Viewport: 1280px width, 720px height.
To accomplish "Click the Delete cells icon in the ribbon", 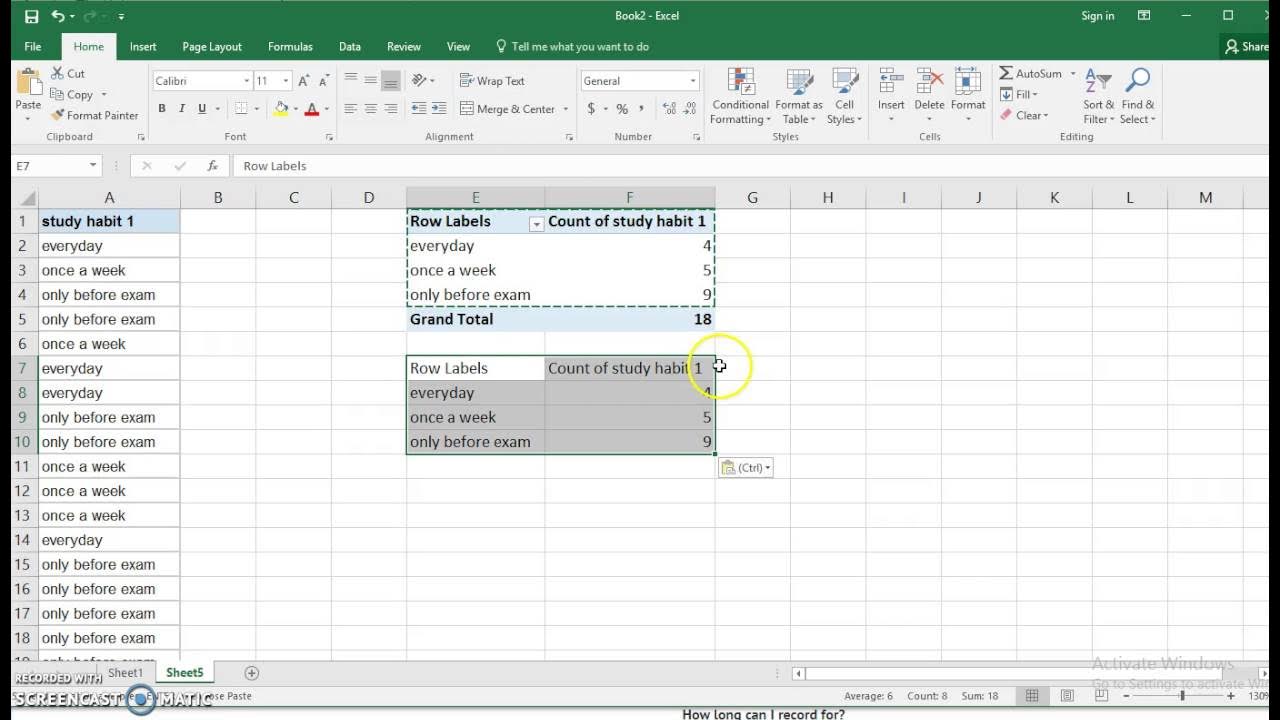I will pos(929,82).
